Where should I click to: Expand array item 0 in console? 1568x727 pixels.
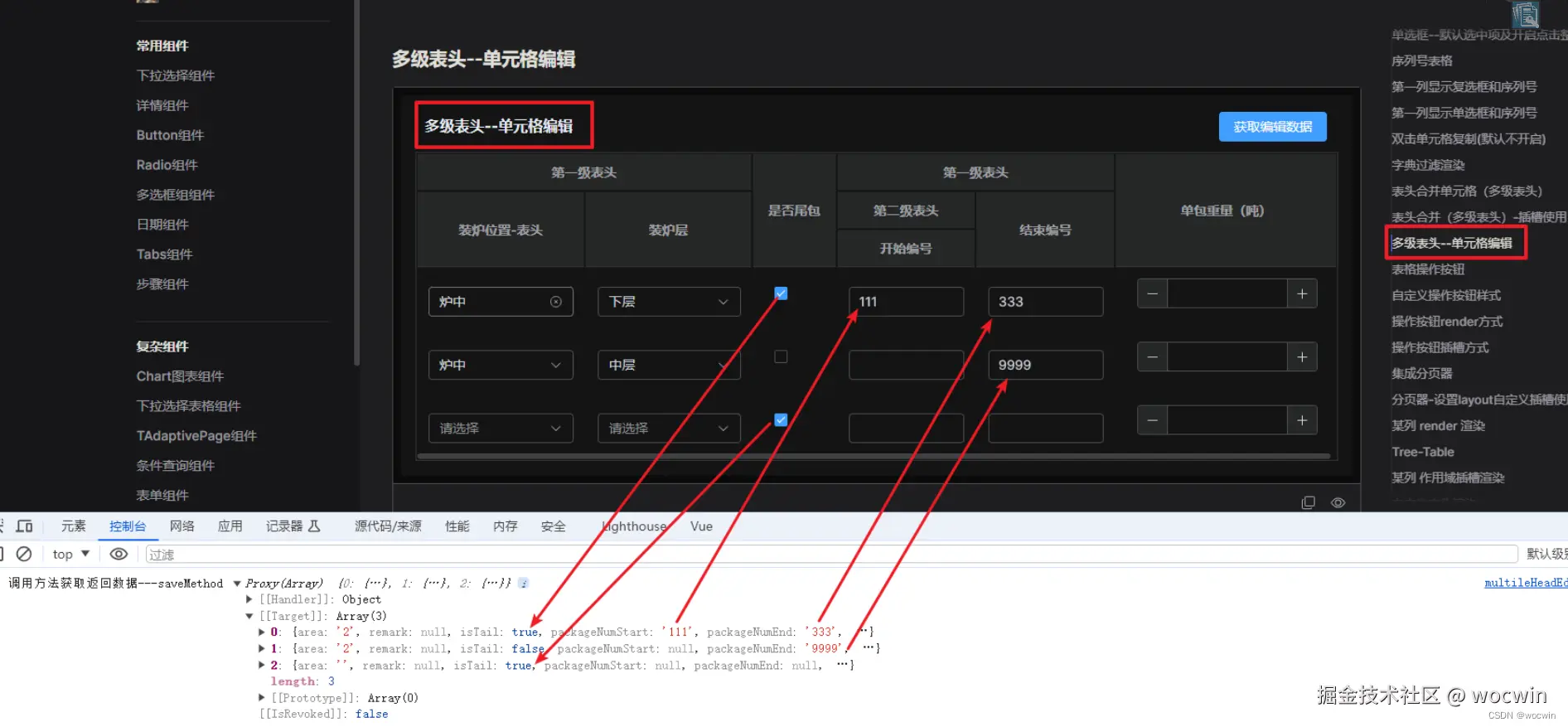262,632
